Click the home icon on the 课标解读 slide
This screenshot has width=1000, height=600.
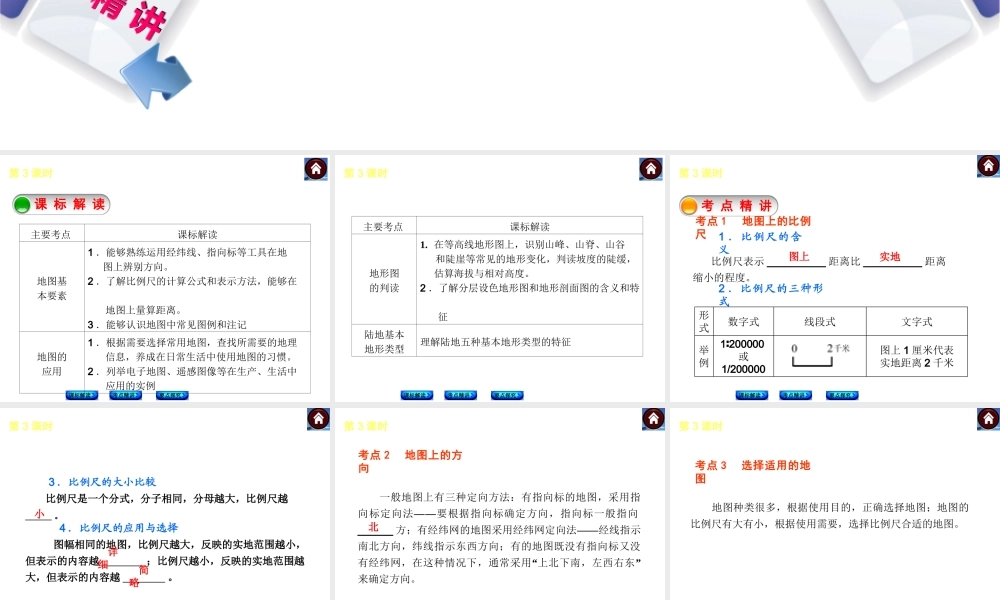(316, 168)
